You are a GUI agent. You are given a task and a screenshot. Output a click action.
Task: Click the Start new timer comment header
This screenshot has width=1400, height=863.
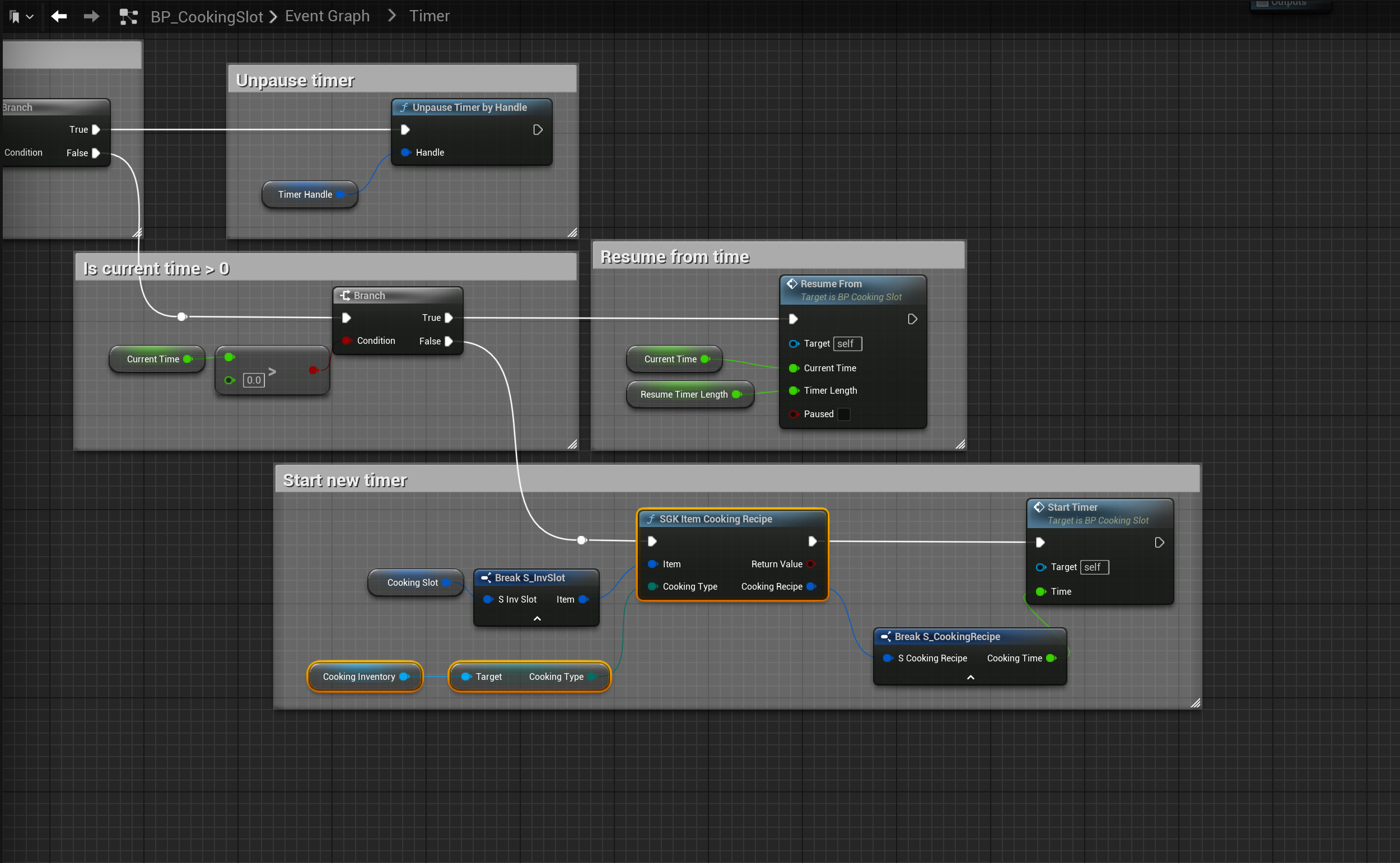point(345,481)
